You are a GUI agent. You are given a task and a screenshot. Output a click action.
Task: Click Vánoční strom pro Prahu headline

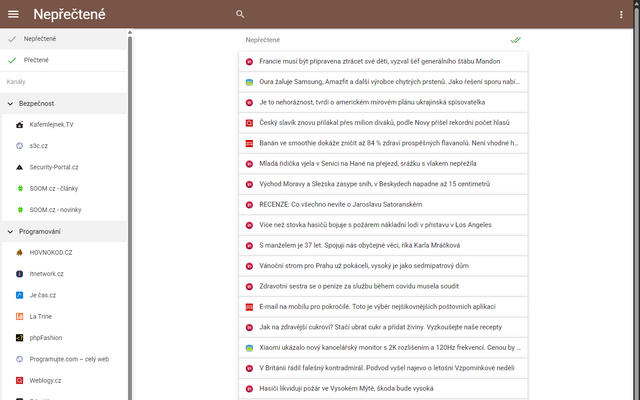point(364,266)
